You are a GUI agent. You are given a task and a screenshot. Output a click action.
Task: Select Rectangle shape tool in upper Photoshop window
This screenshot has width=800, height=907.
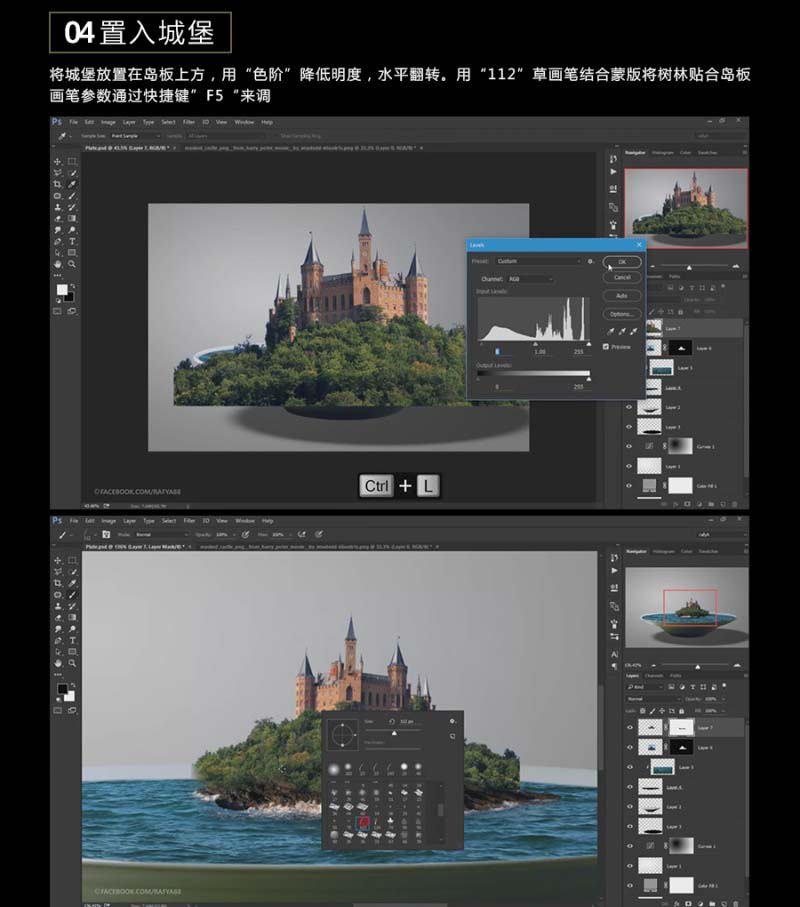[72, 253]
